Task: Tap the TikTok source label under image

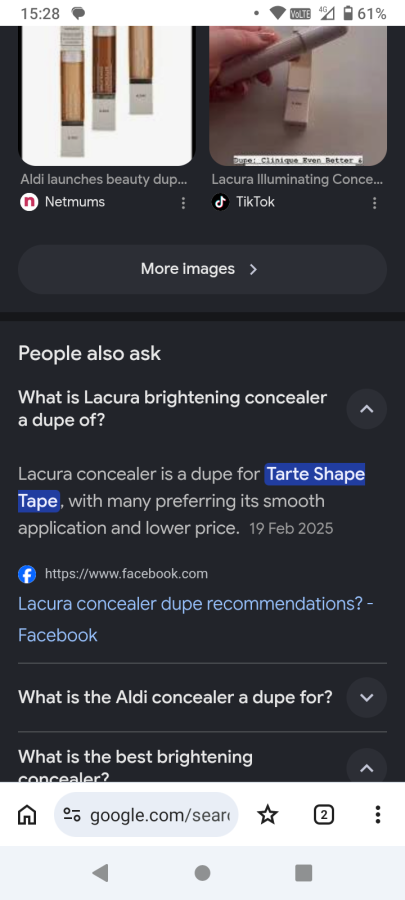Action: point(255,202)
